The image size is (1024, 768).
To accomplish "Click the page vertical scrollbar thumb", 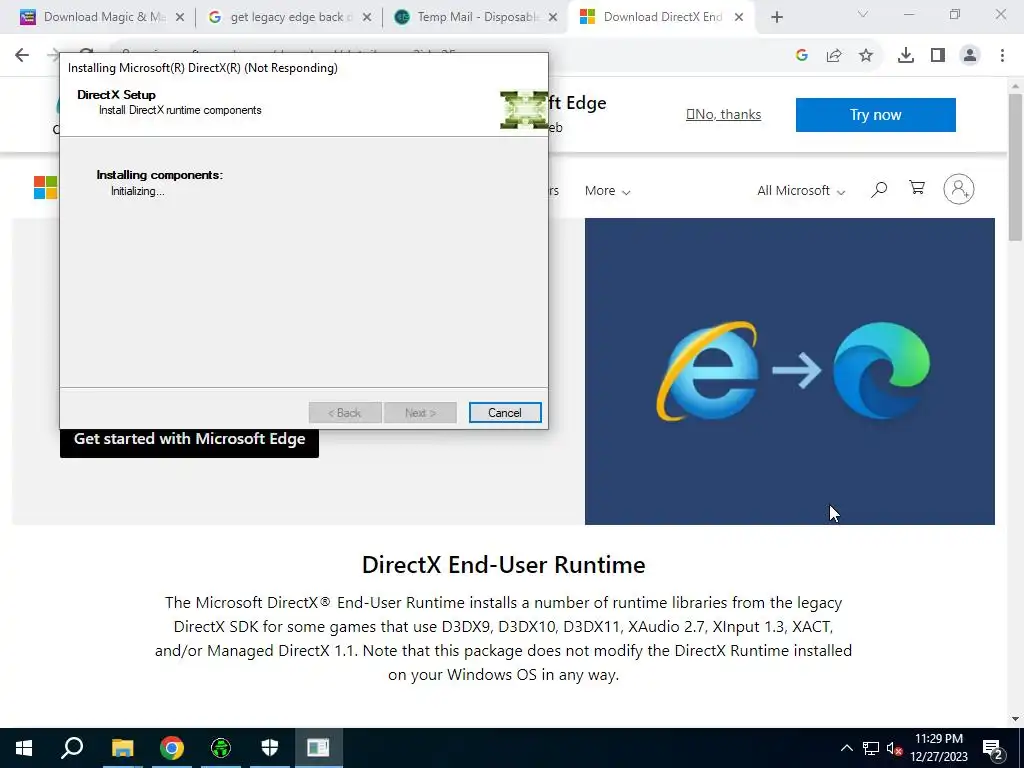I will coord(1015,167).
